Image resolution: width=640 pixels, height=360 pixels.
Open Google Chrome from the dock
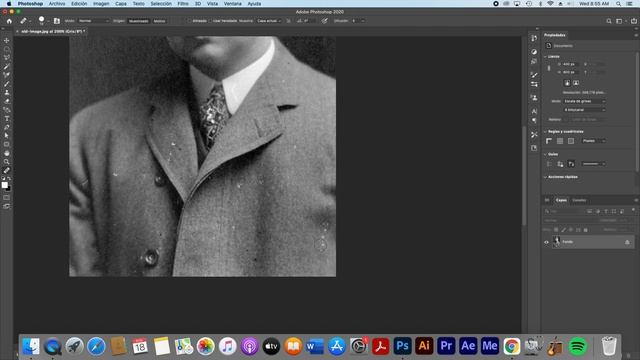point(511,346)
